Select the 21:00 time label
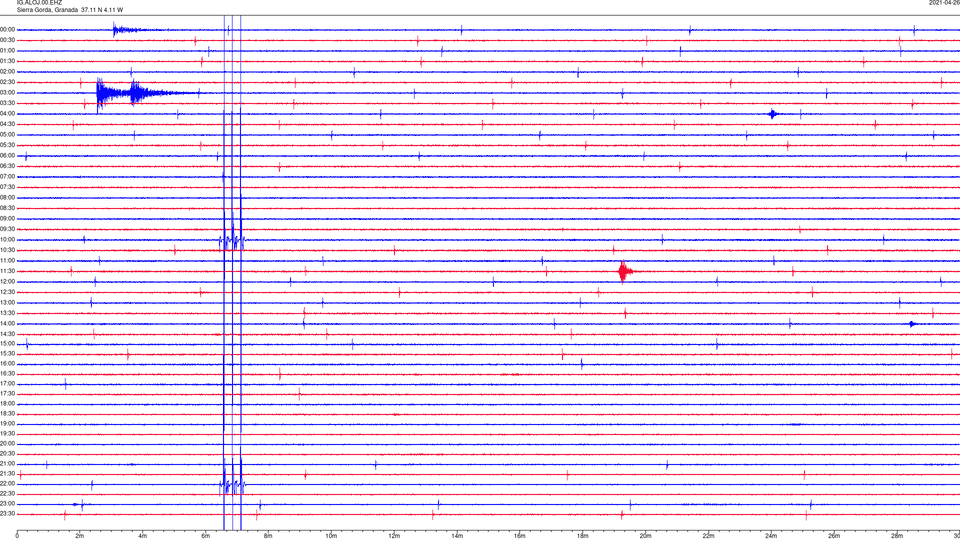Screen dimensions: 960x540 tap(8, 464)
